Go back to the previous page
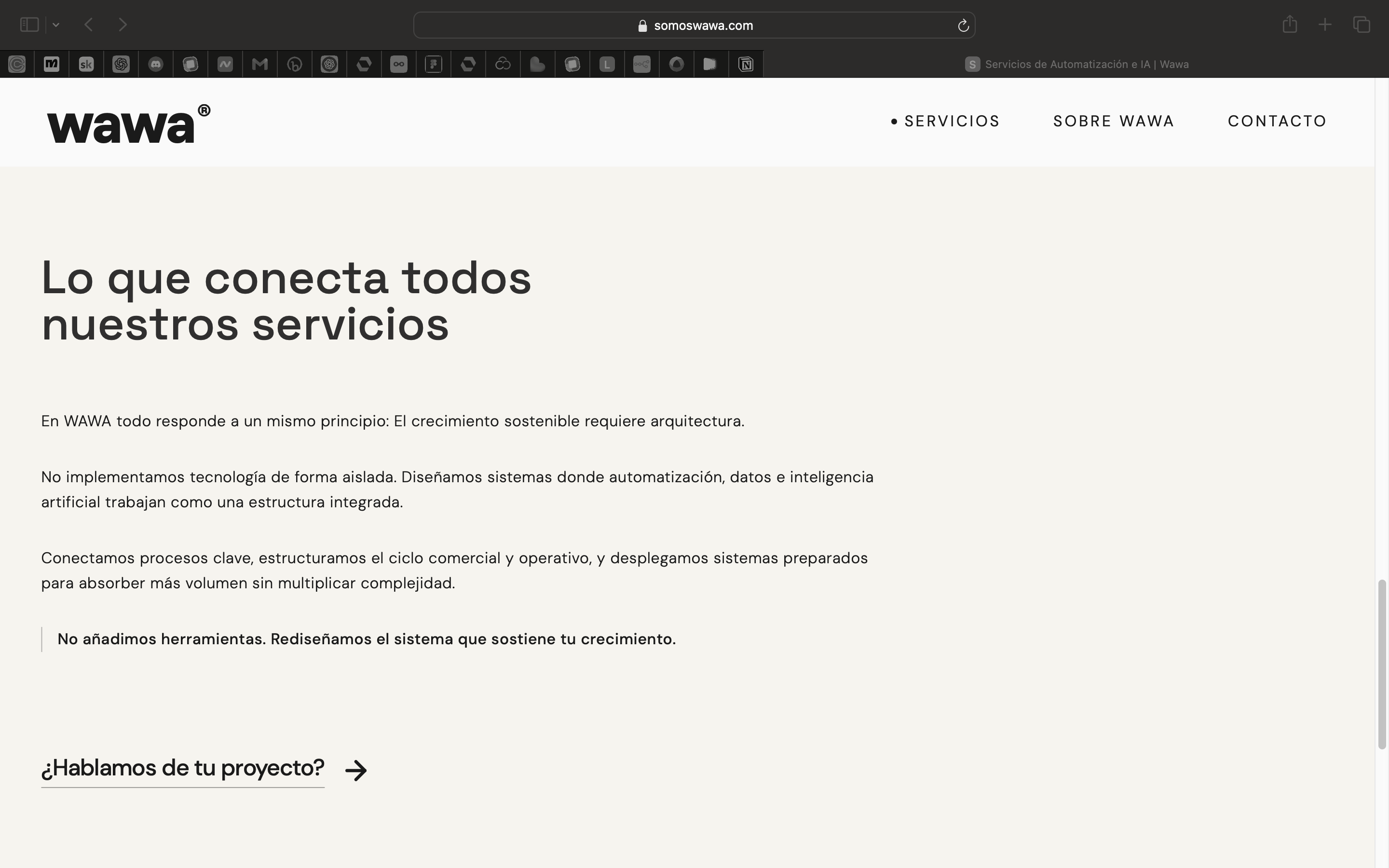Viewport: 1389px width, 868px height. coord(88,25)
